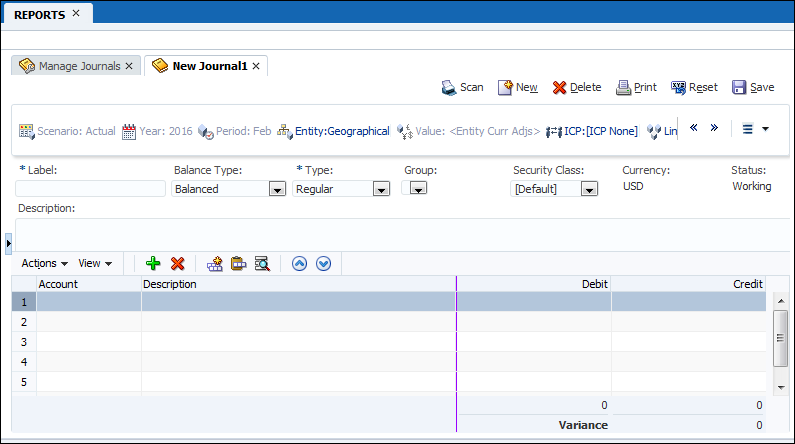Click the ICP:[ICP None] link

(x=601, y=131)
